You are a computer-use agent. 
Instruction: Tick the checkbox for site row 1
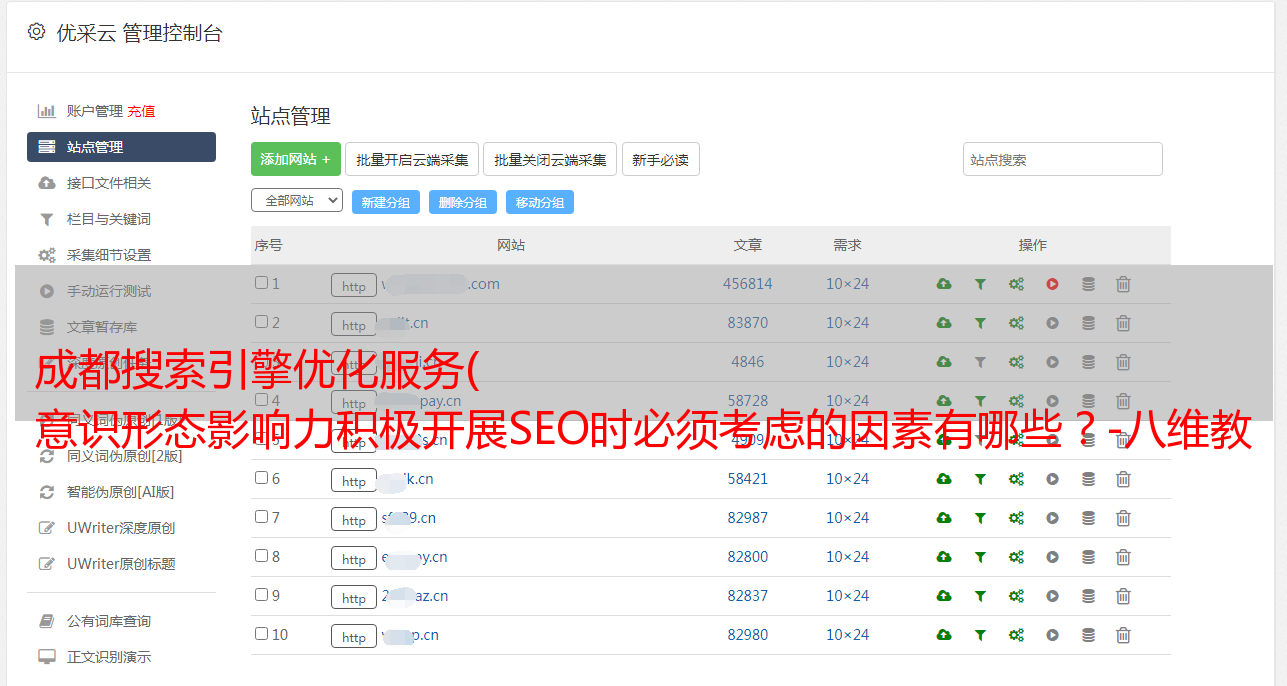[x=261, y=283]
